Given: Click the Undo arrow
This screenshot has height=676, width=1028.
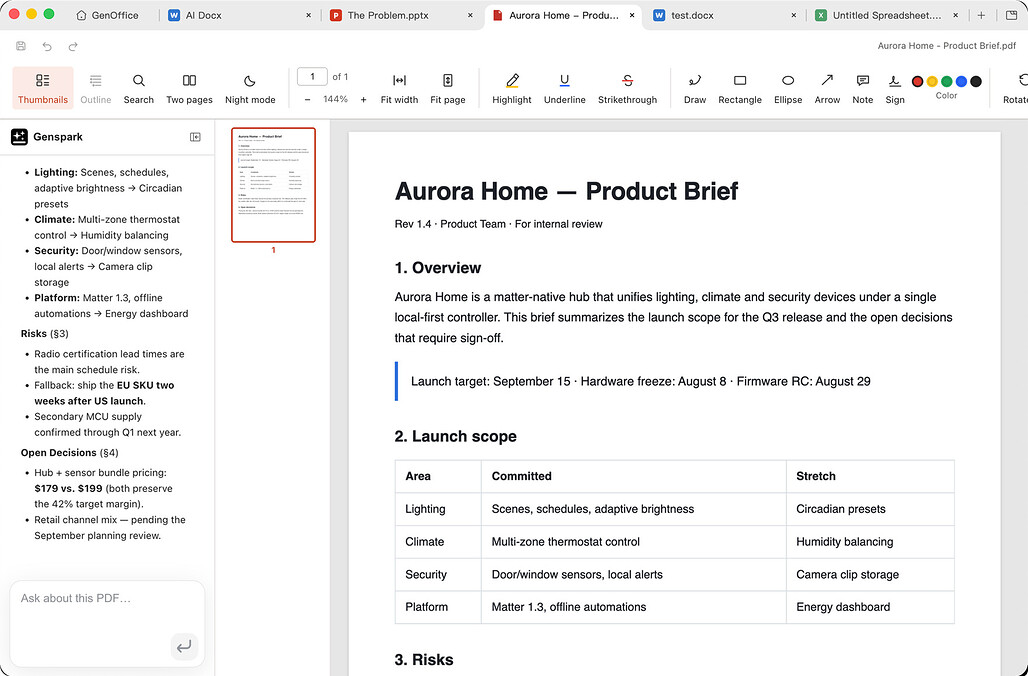Looking at the screenshot, I should 47,46.
